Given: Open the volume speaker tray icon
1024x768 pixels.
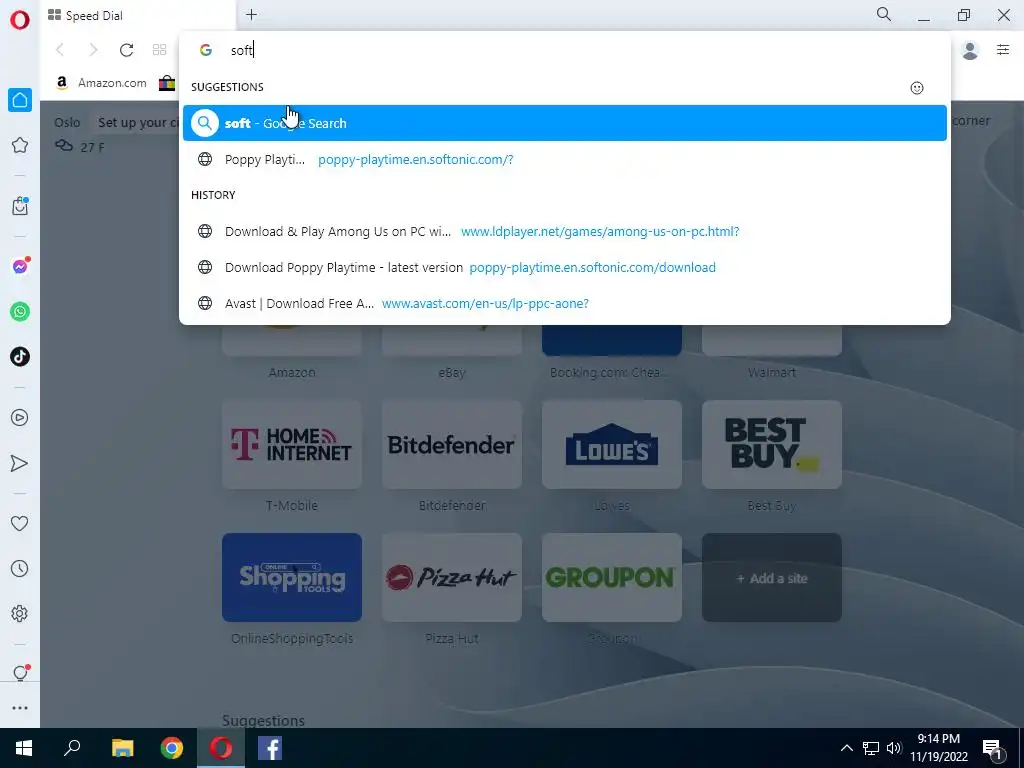Looking at the screenshot, I should pos(894,748).
